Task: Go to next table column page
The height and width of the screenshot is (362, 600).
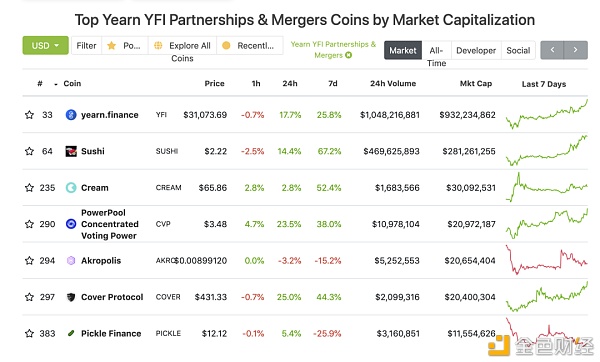Action: [x=576, y=50]
